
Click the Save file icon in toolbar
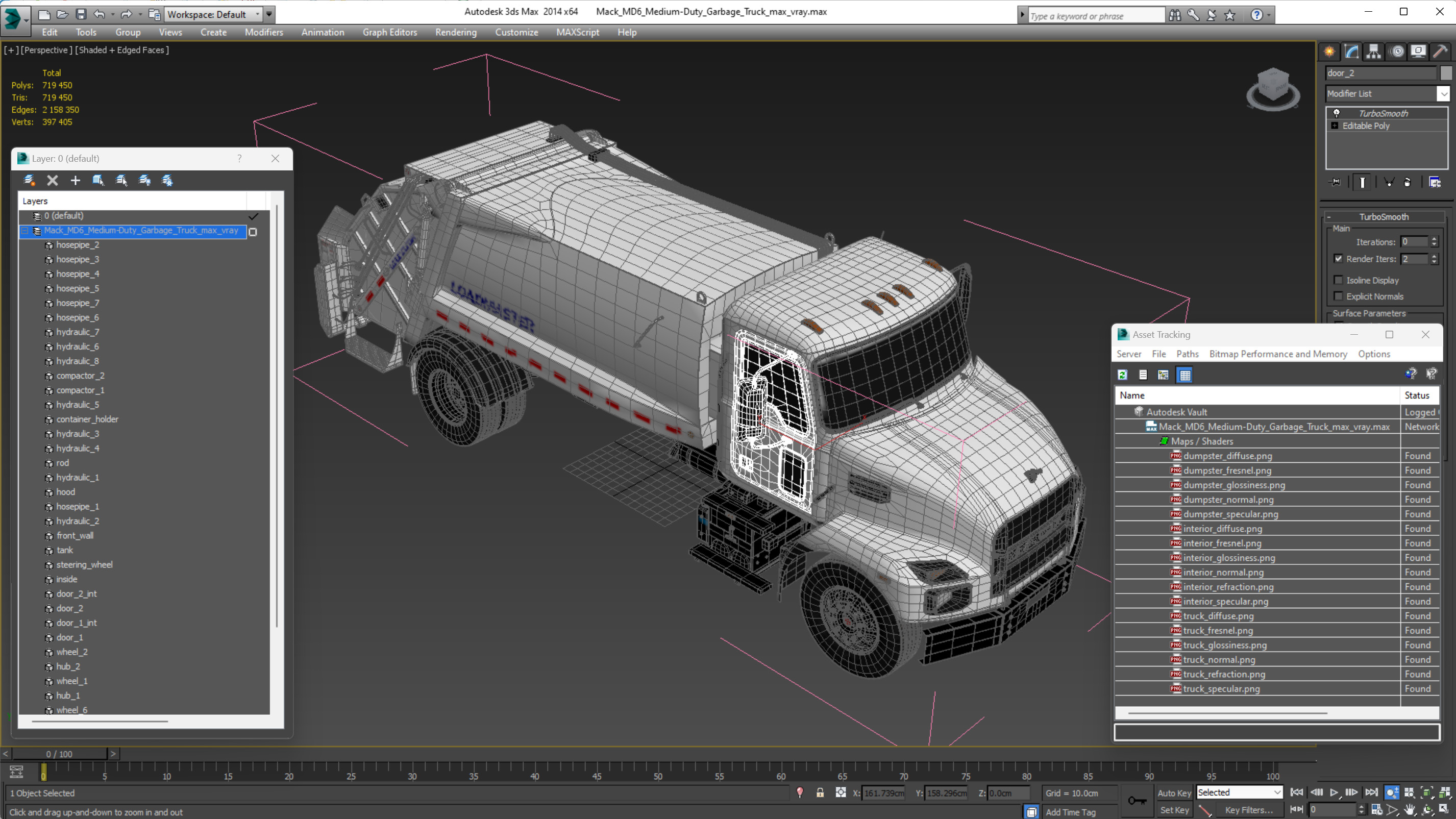click(81, 14)
